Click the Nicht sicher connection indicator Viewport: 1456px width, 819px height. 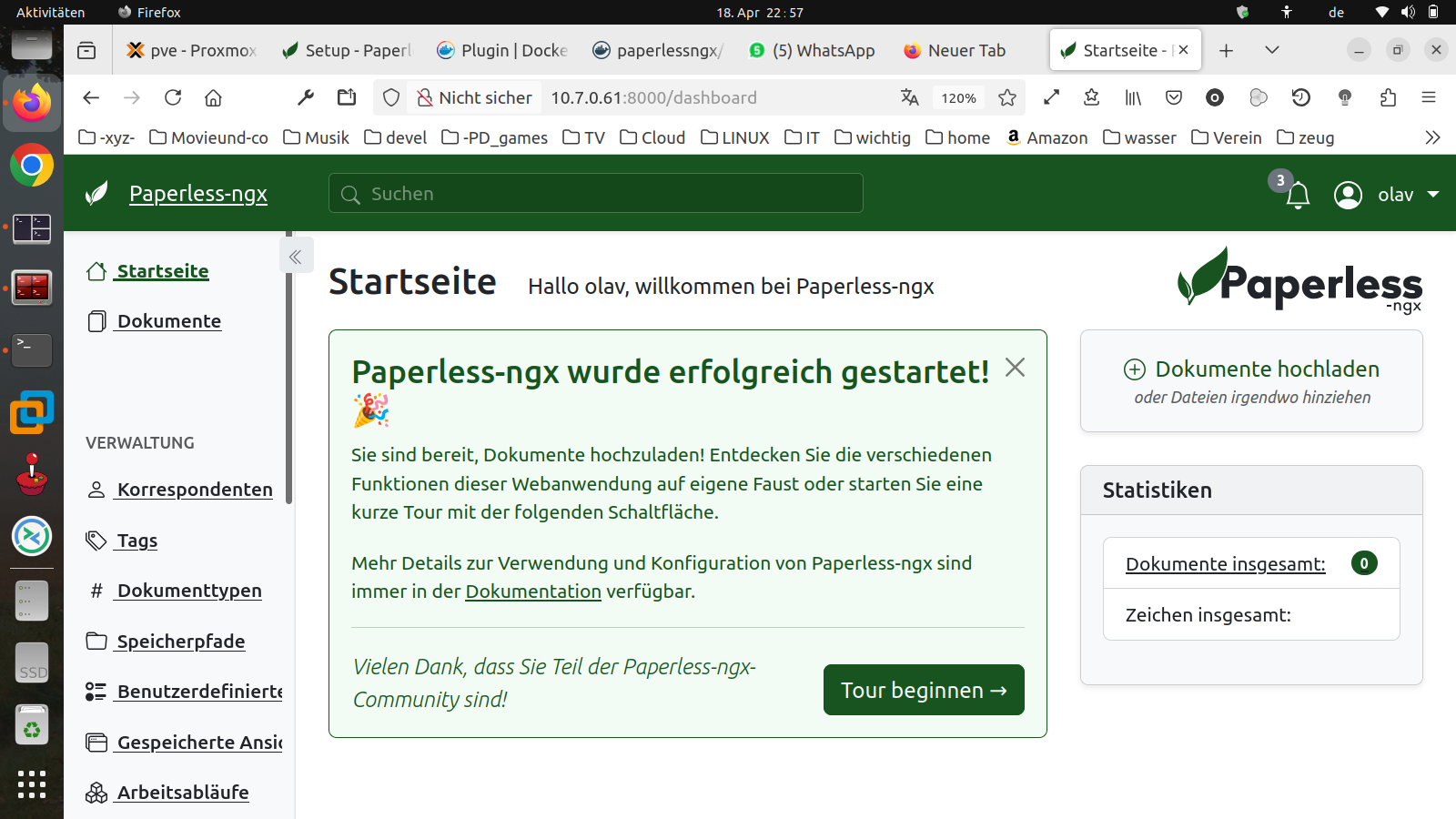pos(474,97)
